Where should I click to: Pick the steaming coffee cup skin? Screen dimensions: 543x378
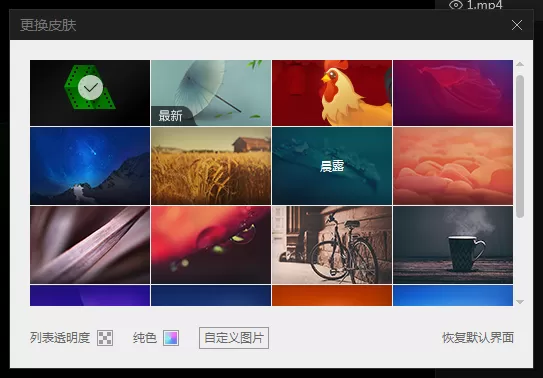[x=453, y=245]
